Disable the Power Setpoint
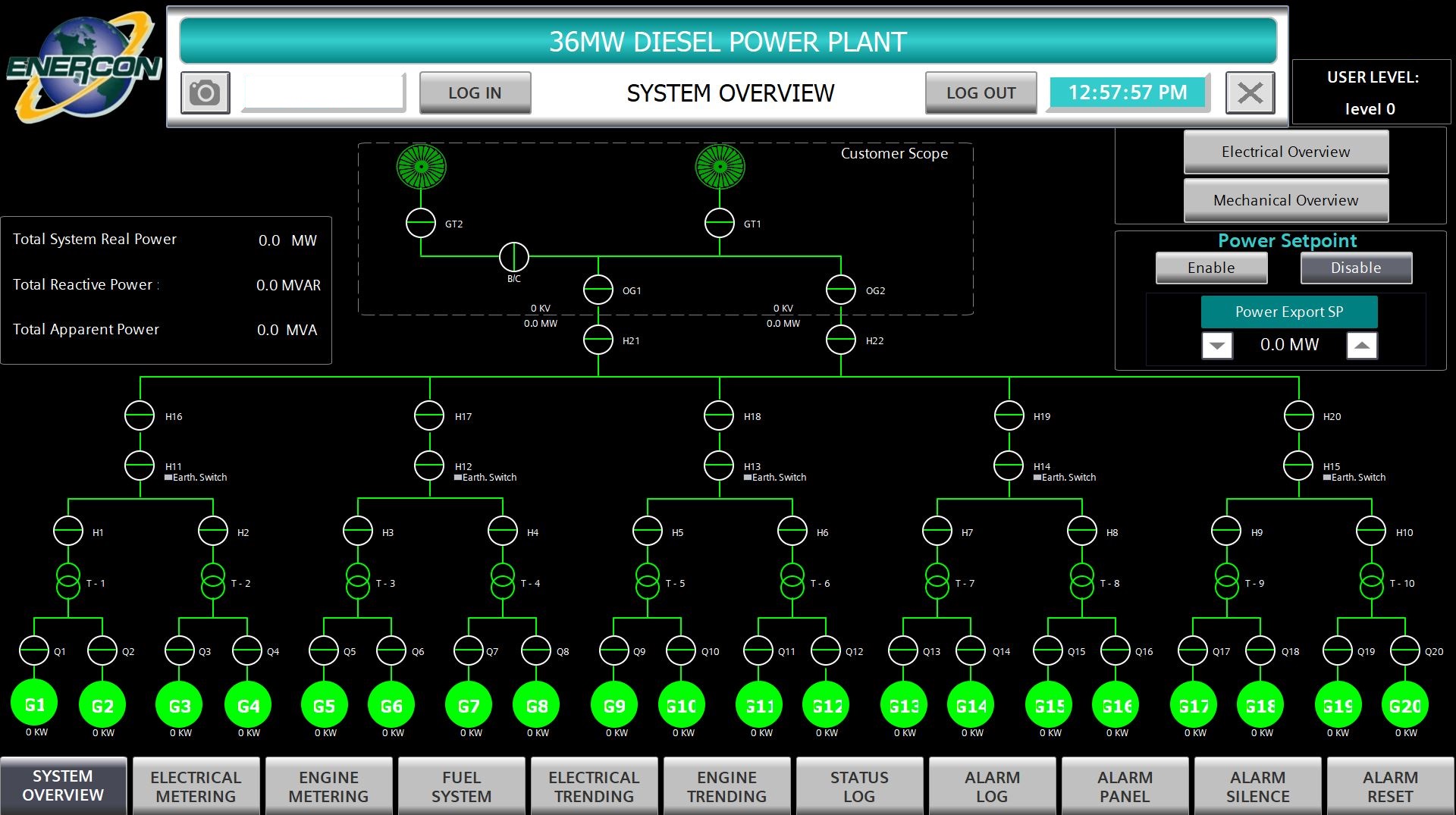 click(1356, 268)
